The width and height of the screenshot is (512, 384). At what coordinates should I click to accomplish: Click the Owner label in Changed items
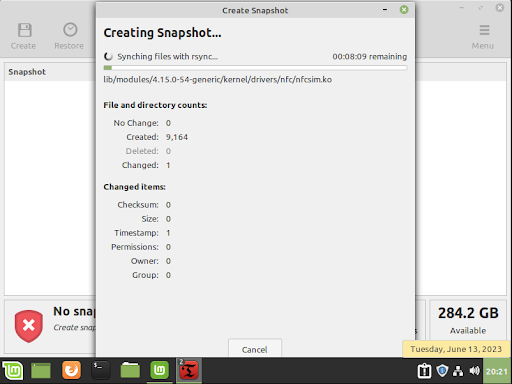coord(145,261)
